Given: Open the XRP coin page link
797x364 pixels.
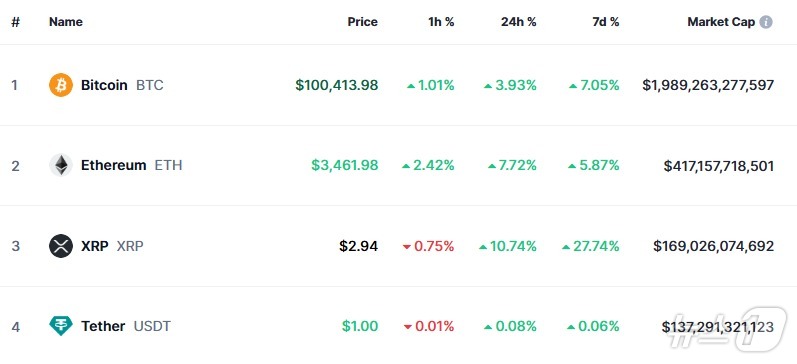Looking at the screenshot, I should click(x=95, y=246).
